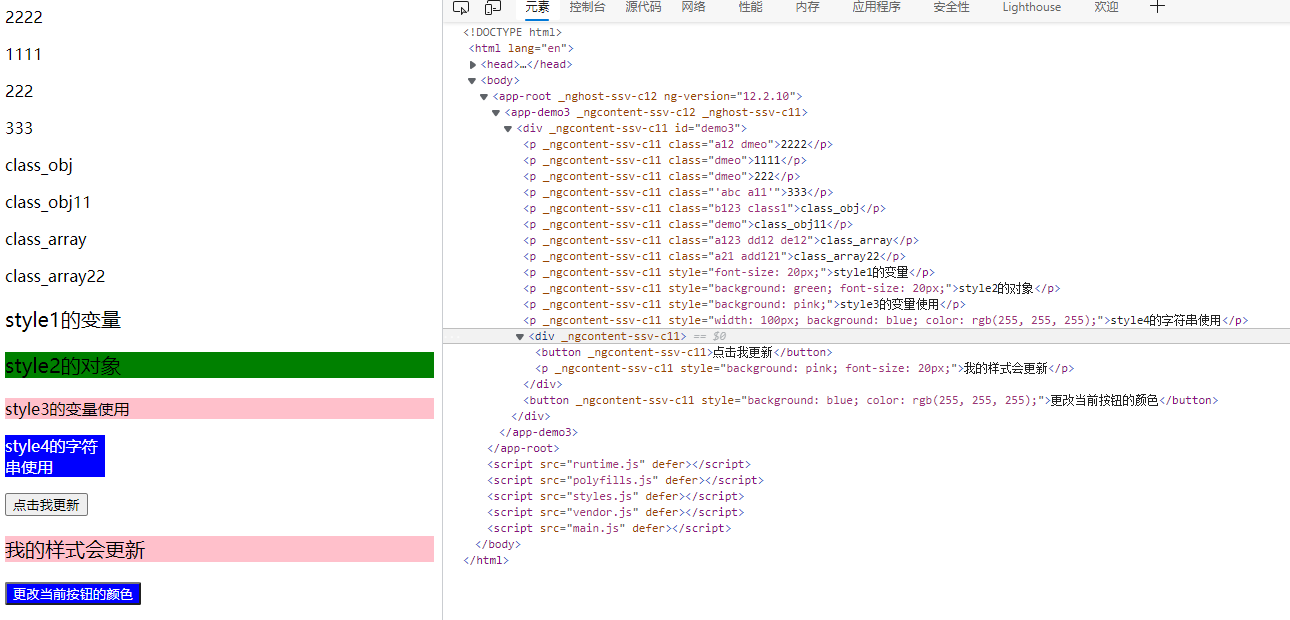Click the 2222 paragraph on the page

24,17
